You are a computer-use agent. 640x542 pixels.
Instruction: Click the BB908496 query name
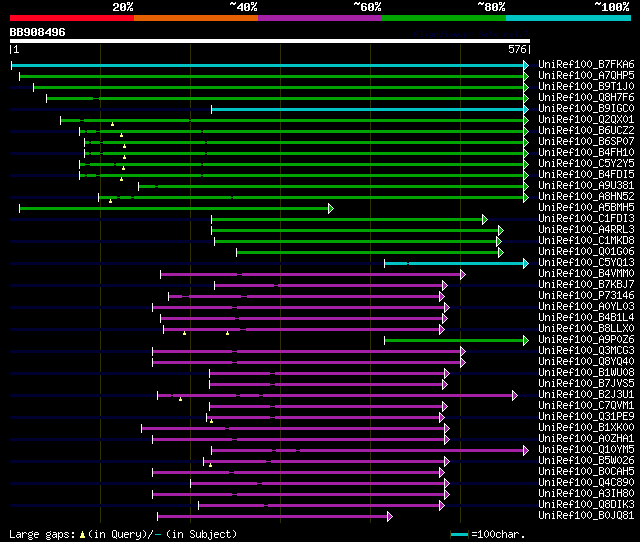click(37, 32)
